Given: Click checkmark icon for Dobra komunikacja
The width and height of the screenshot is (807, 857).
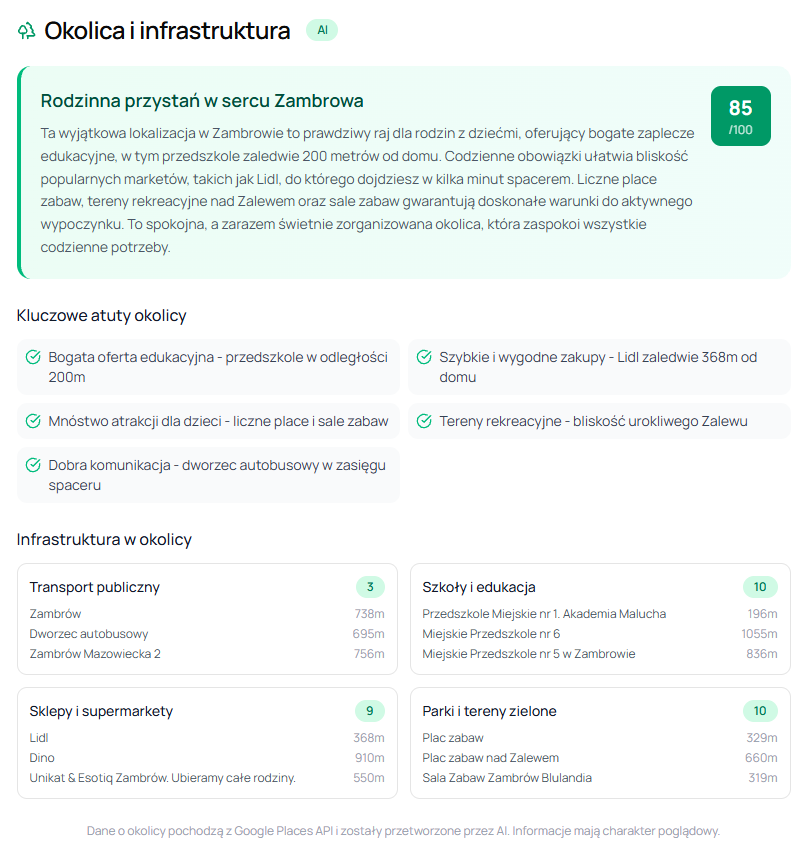Looking at the screenshot, I should tap(33, 465).
